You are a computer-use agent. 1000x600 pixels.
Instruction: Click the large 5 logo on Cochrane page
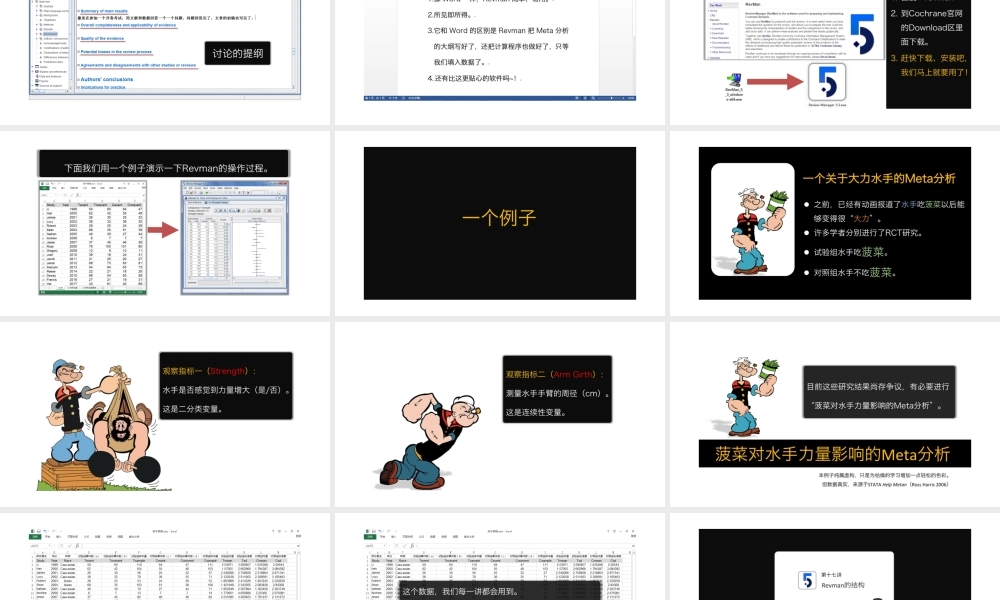pyautogui.click(x=860, y=35)
